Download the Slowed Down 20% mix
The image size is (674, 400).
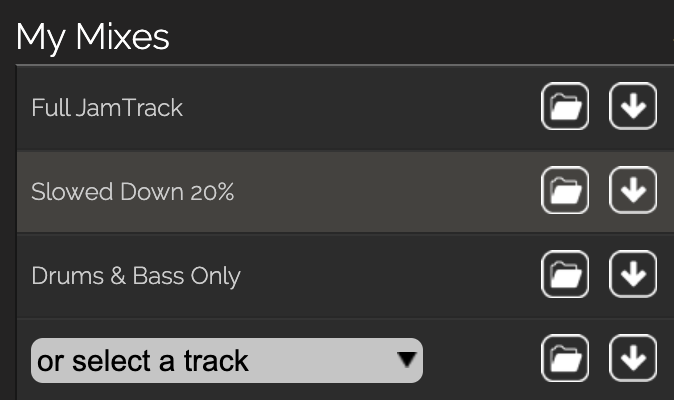tap(632, 190)
